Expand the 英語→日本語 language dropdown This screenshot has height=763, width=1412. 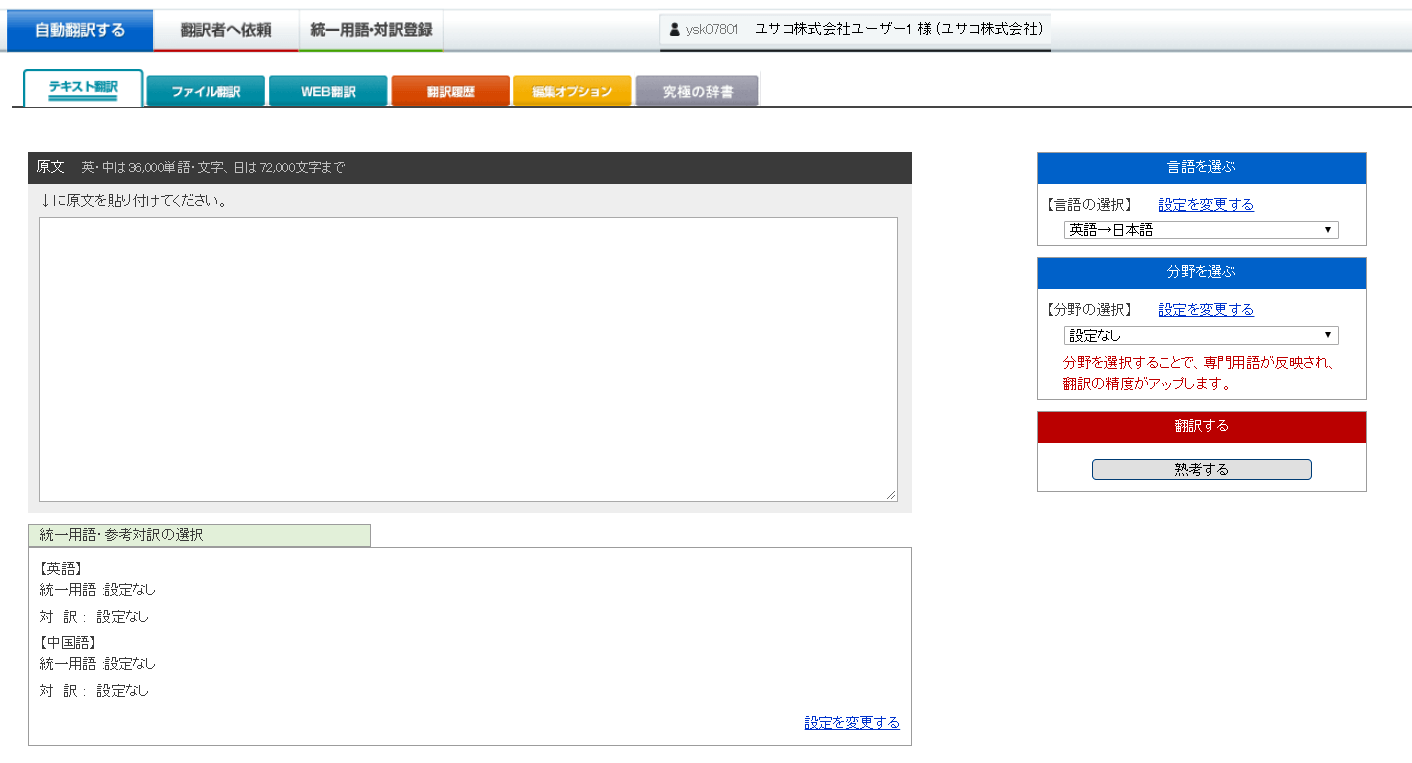pyautogui.click(x=1200, y=230)
